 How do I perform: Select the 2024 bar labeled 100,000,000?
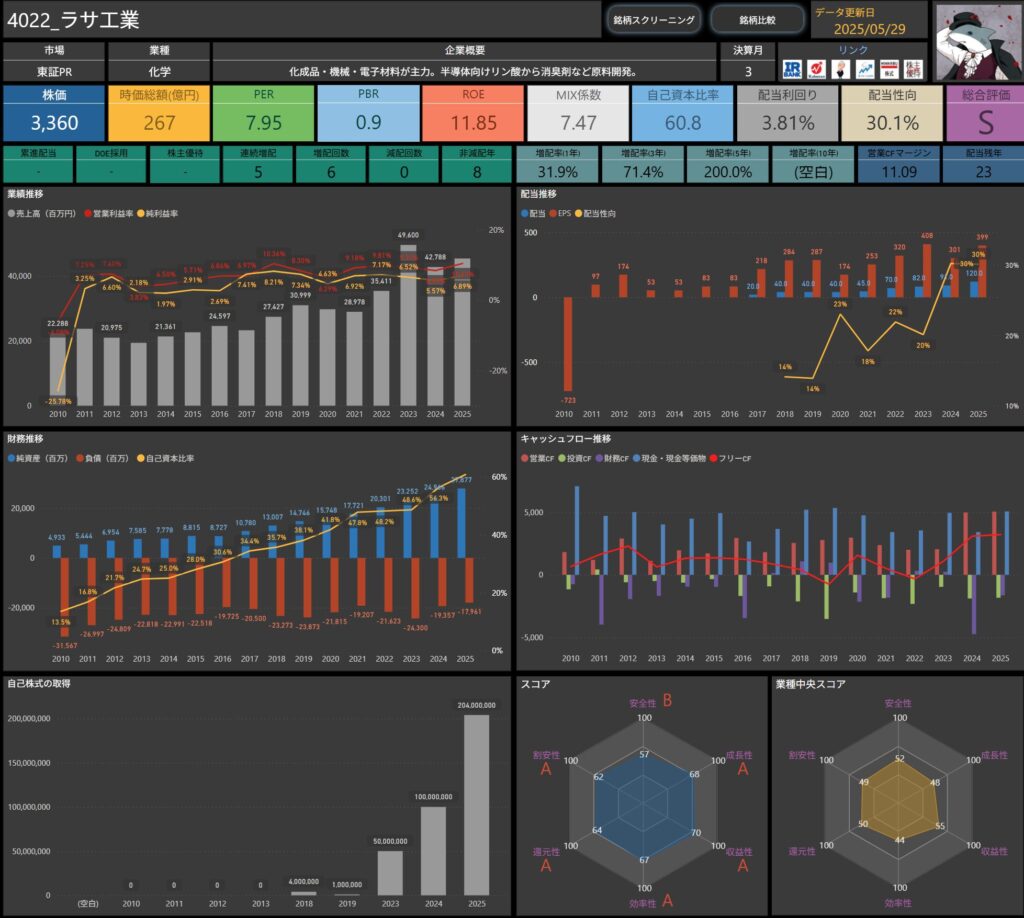tap(434, 851)
